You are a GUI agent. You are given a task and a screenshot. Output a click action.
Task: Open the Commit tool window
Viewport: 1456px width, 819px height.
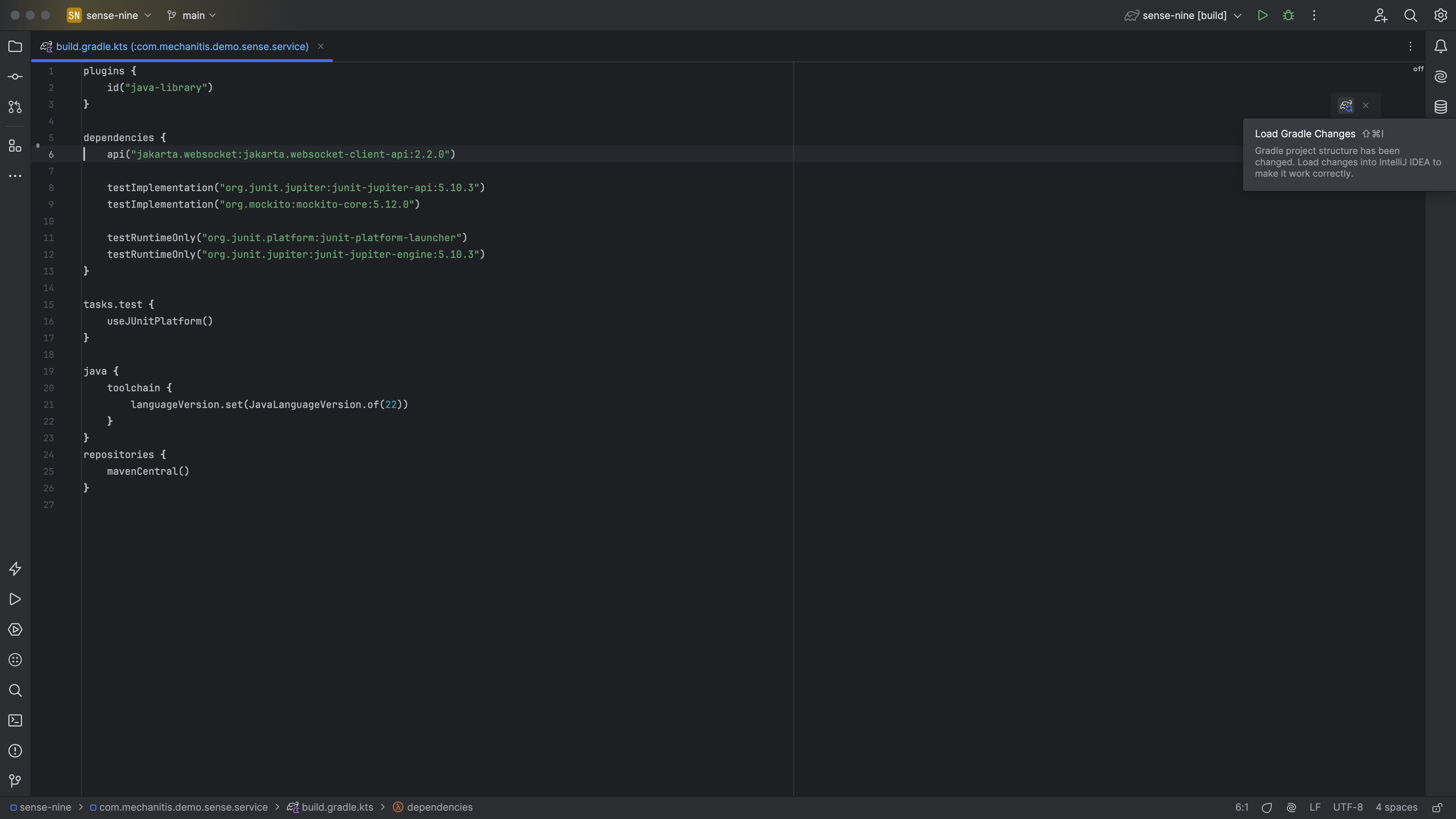pos(15,77)
